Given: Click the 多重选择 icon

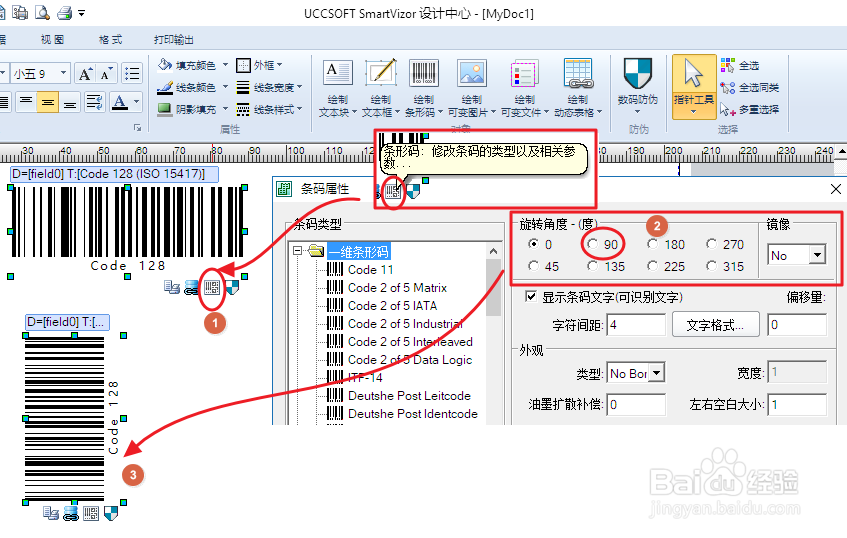Looking at the screenshot, I should [x=728, y=110].
